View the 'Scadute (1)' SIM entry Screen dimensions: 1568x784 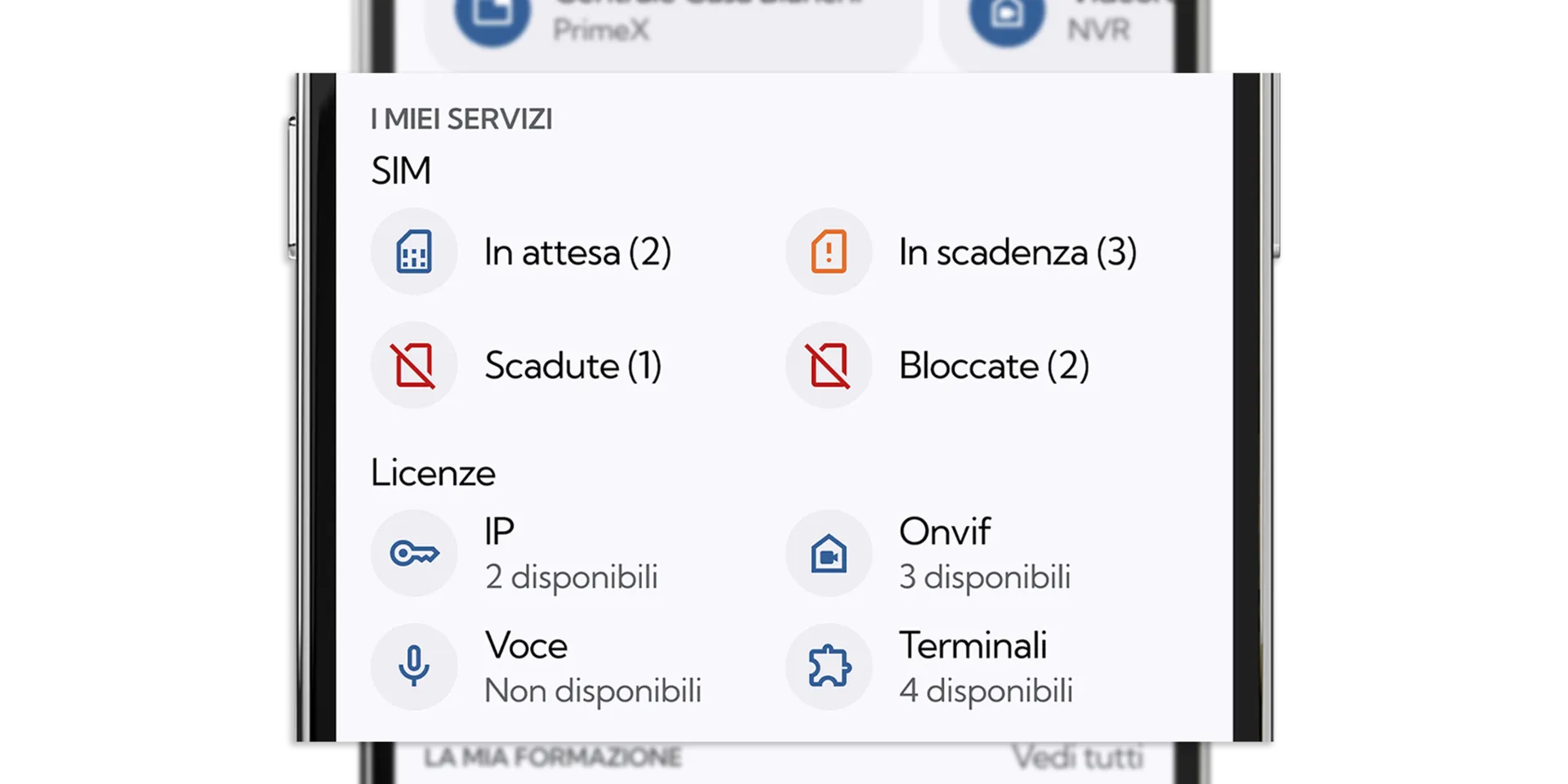click(x=574, y=365)
